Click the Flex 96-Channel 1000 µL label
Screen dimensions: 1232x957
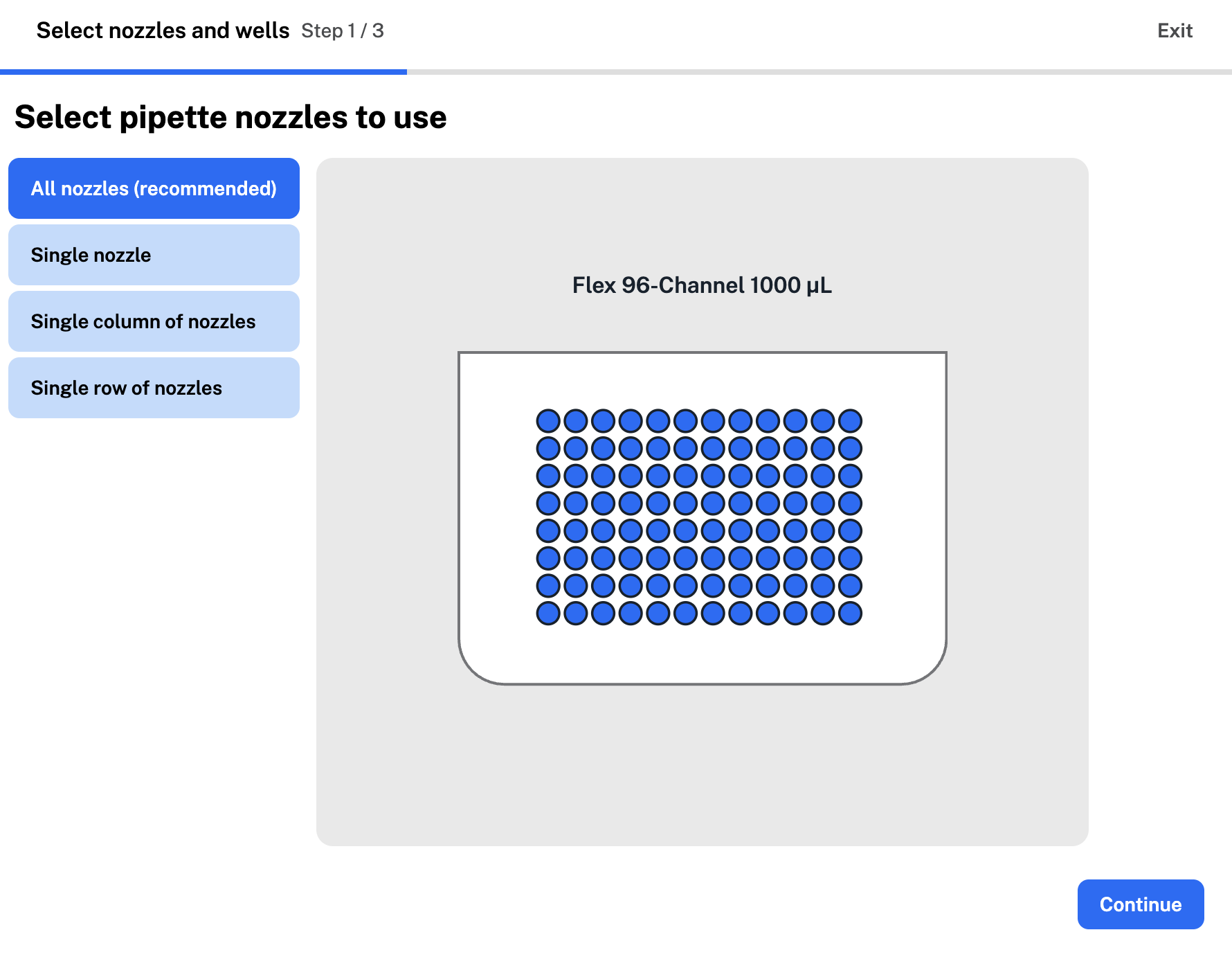pyautogui.click(x=702, y=285)
